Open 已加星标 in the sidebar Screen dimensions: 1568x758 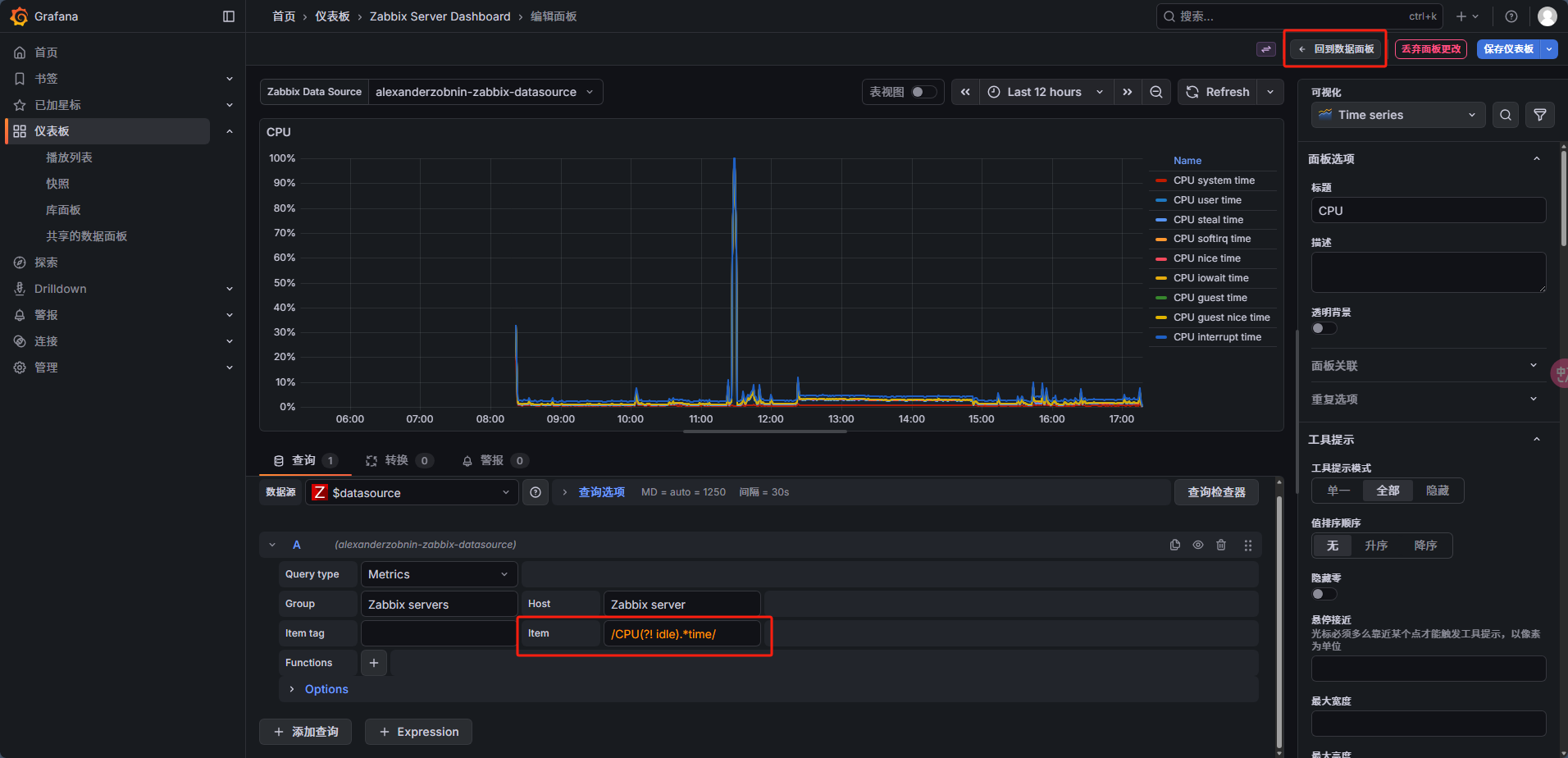[57, 105]
